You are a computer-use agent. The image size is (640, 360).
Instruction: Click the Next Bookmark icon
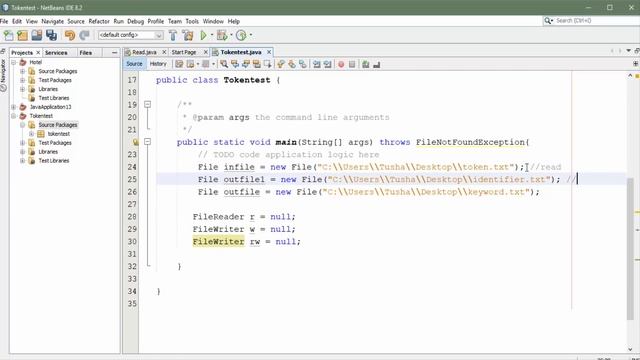coord(292,64)
